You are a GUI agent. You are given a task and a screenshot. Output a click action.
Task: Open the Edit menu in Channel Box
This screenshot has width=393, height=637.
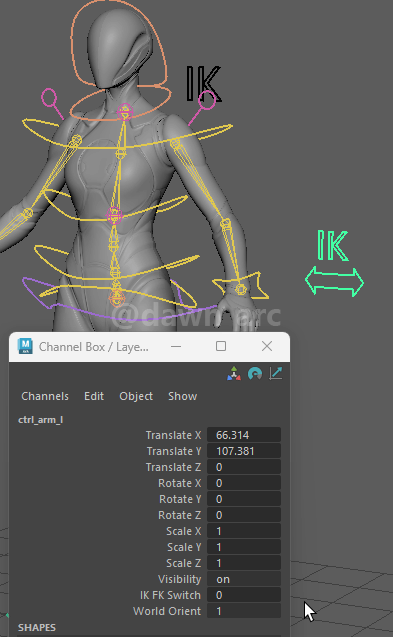click(94, 396)
